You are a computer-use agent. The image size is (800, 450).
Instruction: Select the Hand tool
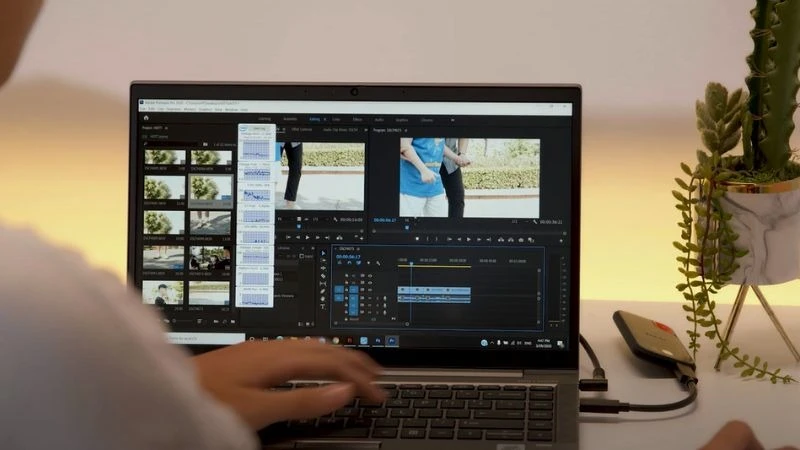point(323,299)
